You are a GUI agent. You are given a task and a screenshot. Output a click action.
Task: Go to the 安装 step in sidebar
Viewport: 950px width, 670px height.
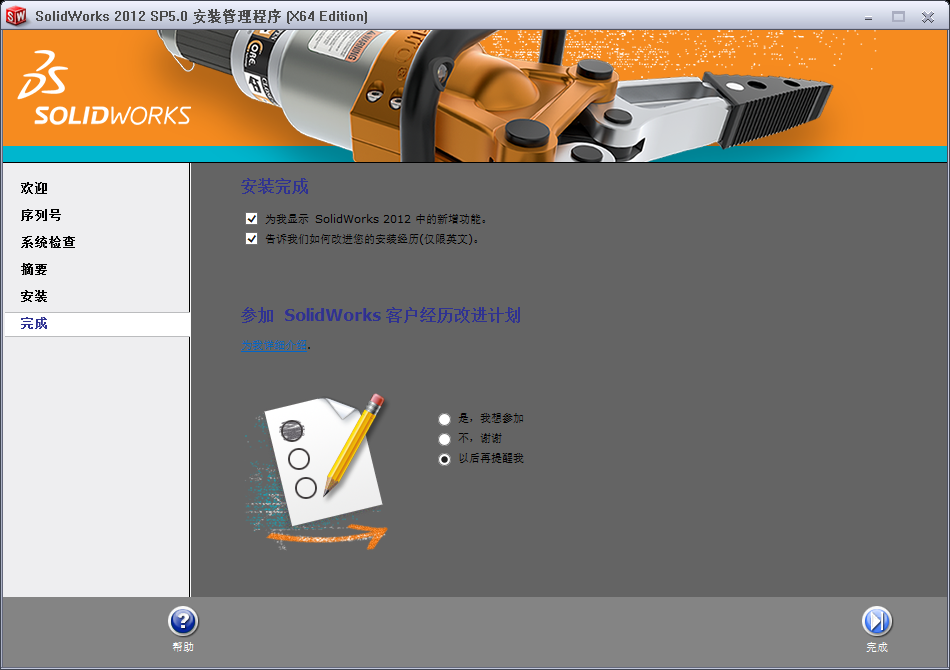click(x=34, y=296)
